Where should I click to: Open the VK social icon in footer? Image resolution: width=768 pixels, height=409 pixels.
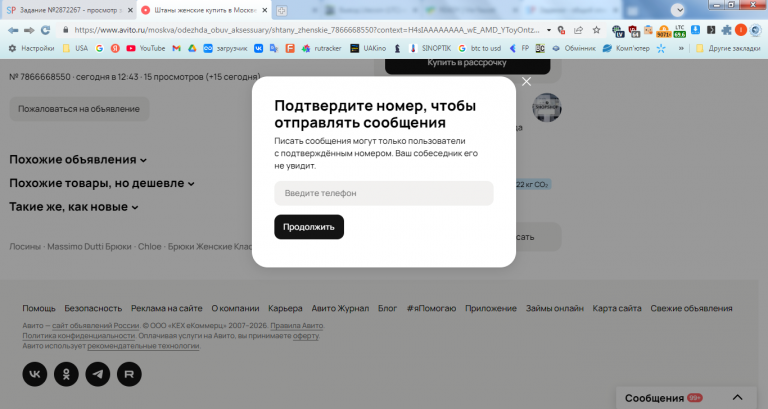click(x=35, y=374)
